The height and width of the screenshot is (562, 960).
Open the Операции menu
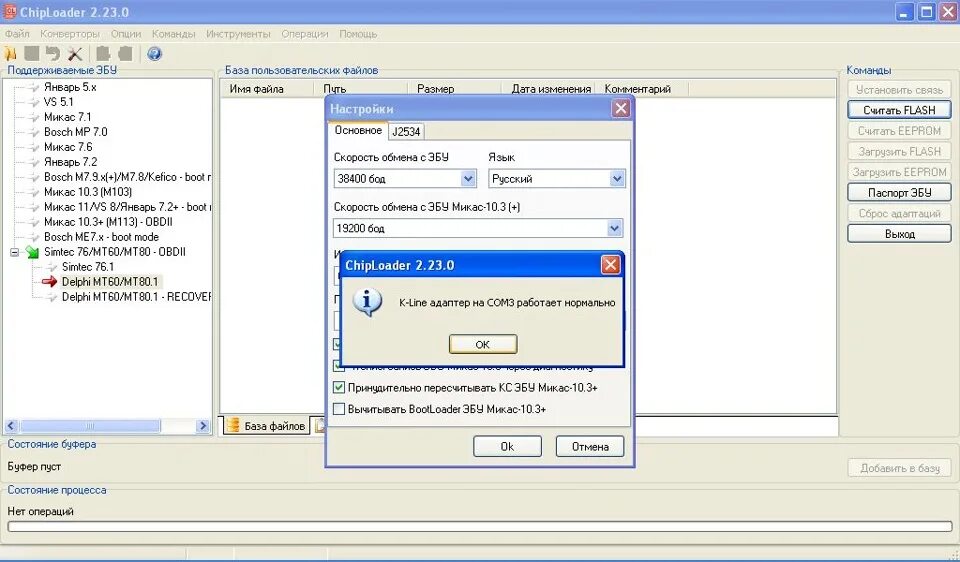point(305,34)
